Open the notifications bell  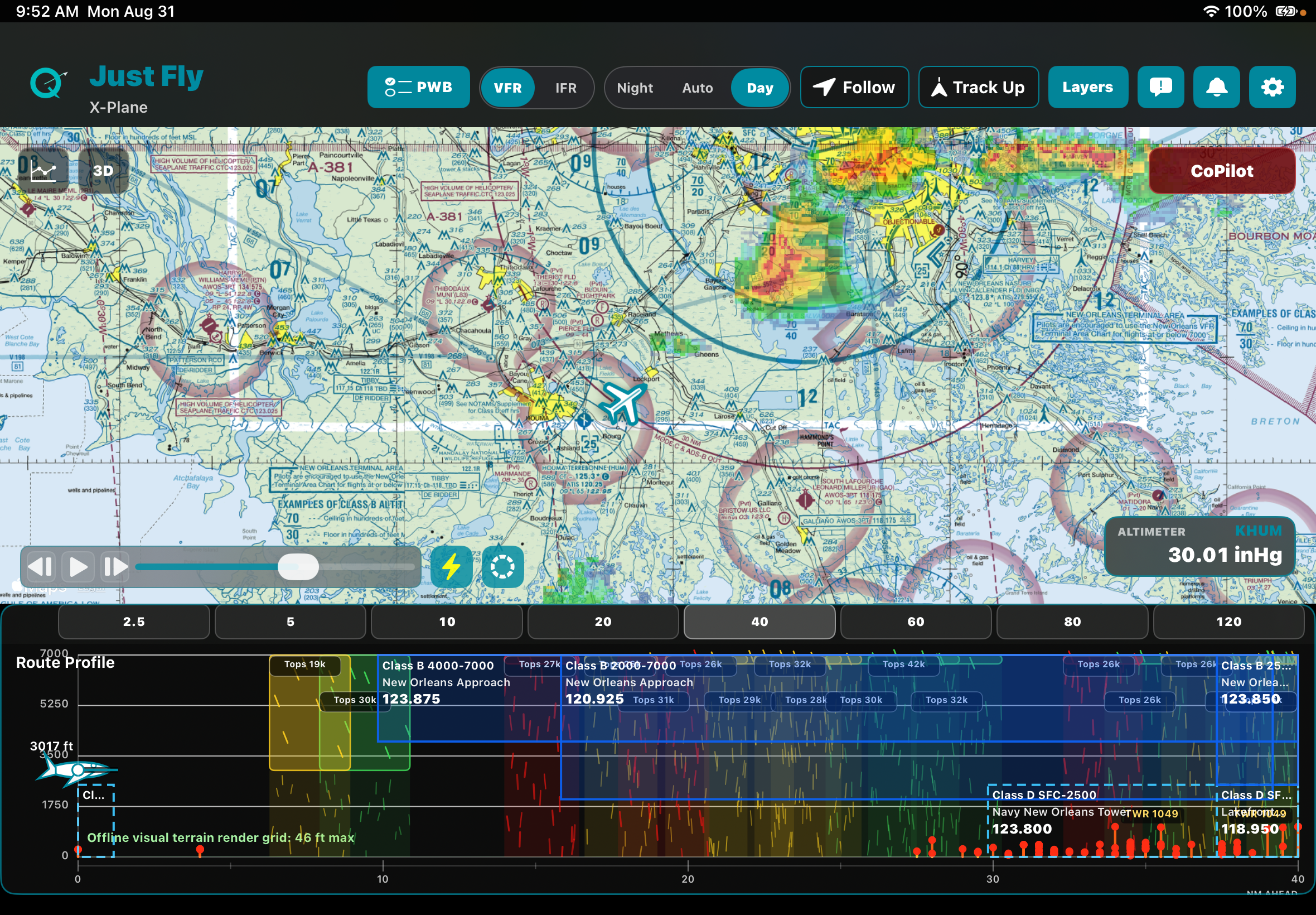click(x=1216, y=87)
